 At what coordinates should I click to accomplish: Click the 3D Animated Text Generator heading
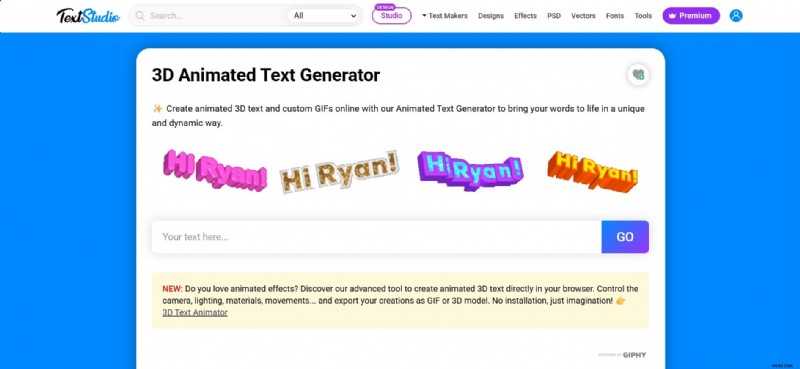[266, 76]
